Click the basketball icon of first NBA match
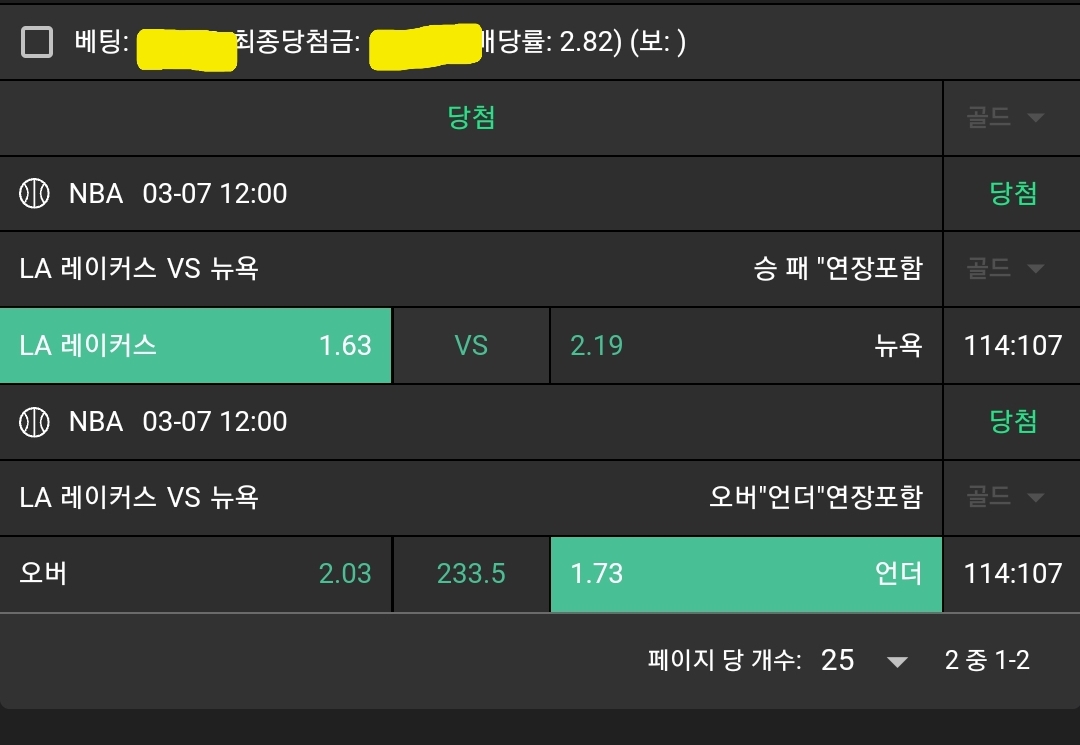 pos(34,193)
